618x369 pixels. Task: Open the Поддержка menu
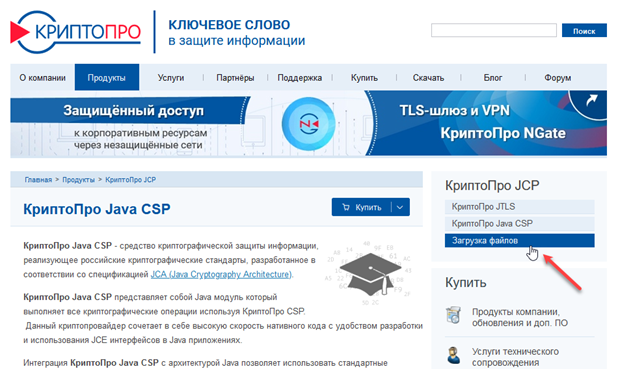300,78
